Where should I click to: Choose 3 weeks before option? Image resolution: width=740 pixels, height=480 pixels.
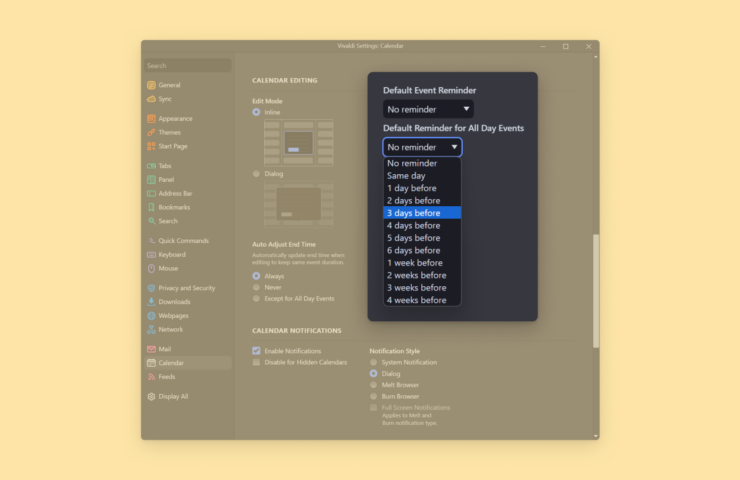point(422,287)
